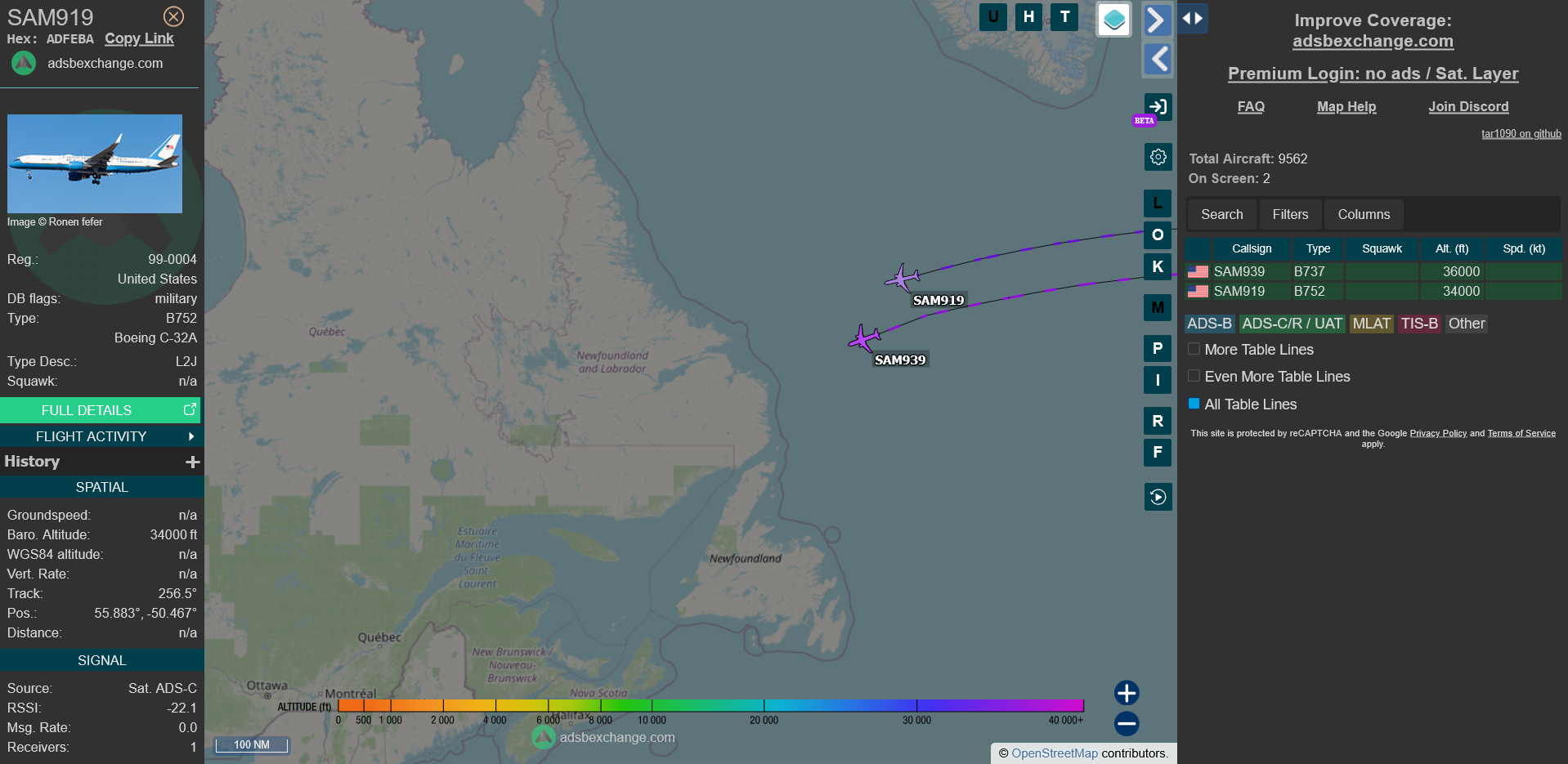
Task: Enable Even More Table Lines checkbox
Action: (1194, 376)
